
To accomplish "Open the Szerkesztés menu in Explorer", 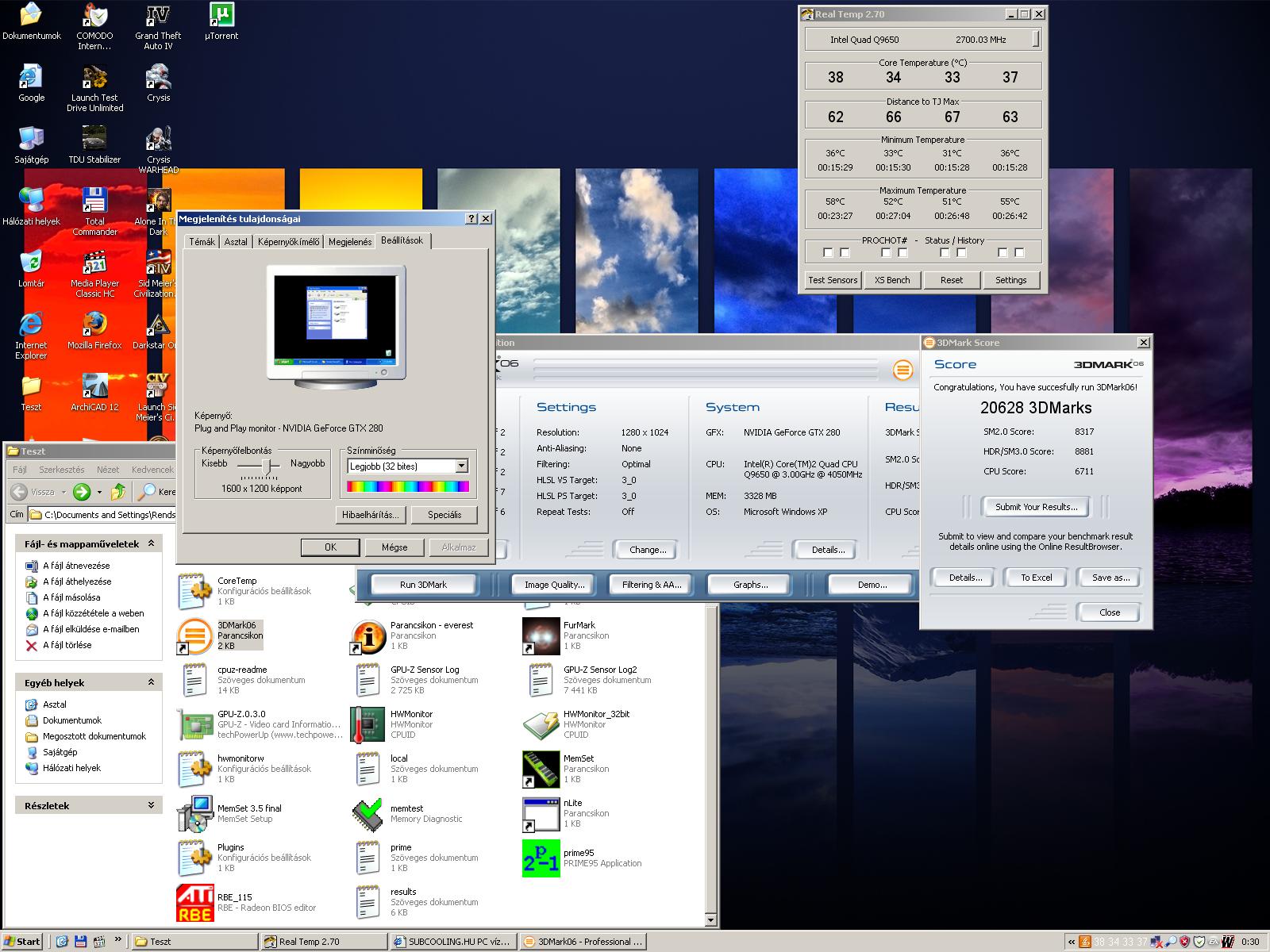I will 61,470.
